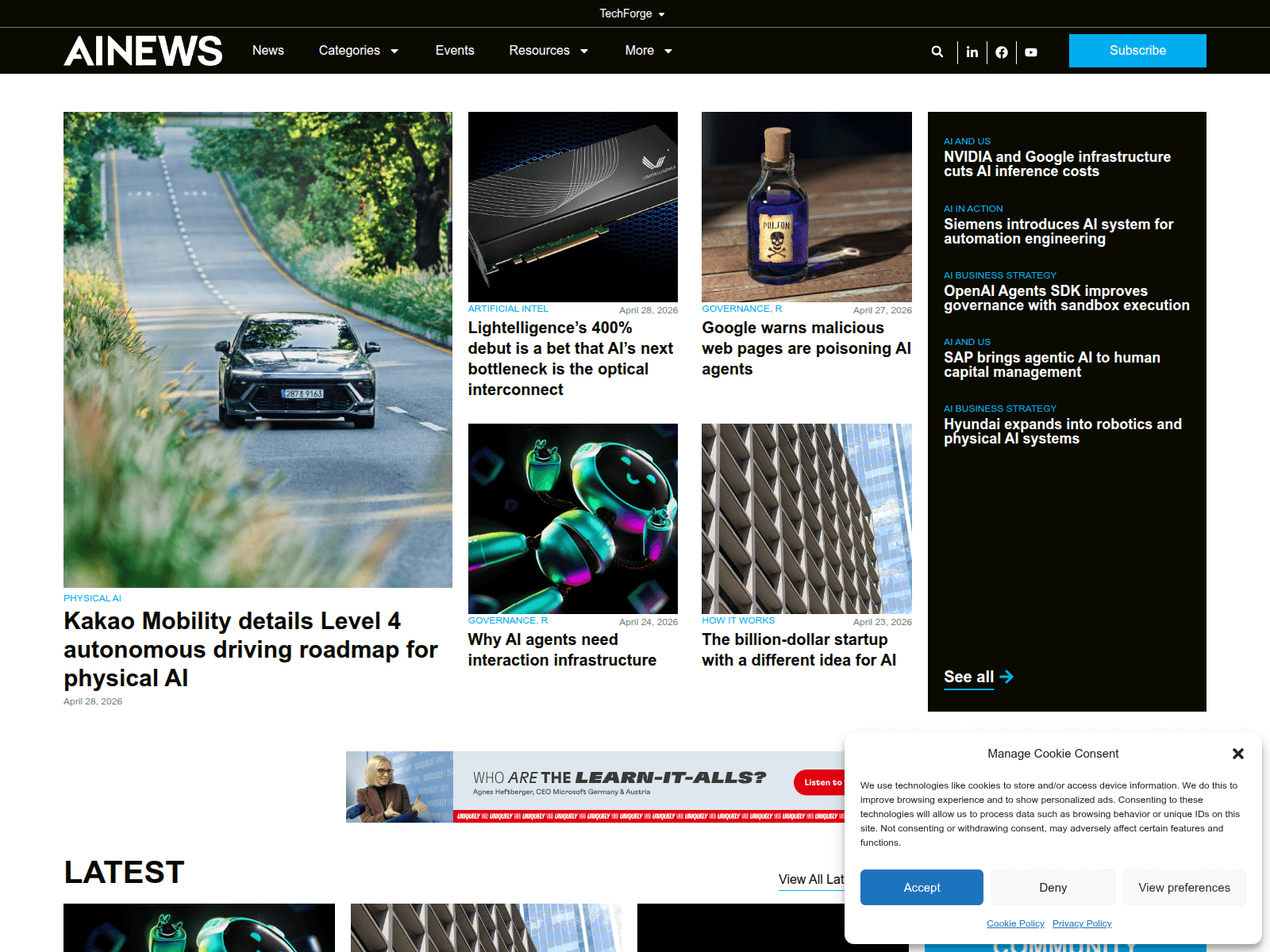Open the billion-dollar startup headline

[x=799, y=650]
